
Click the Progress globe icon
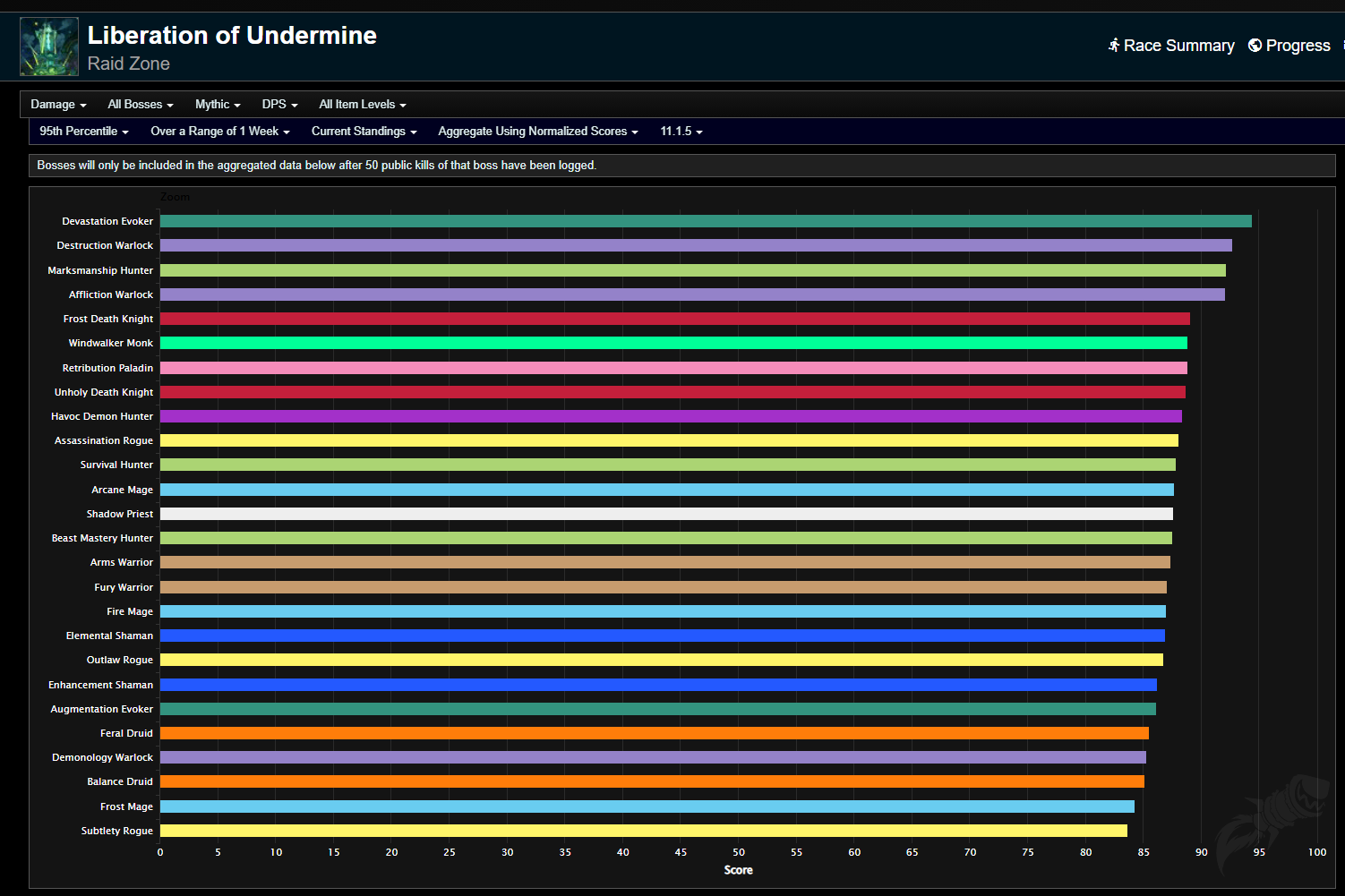coord(1255,46)
